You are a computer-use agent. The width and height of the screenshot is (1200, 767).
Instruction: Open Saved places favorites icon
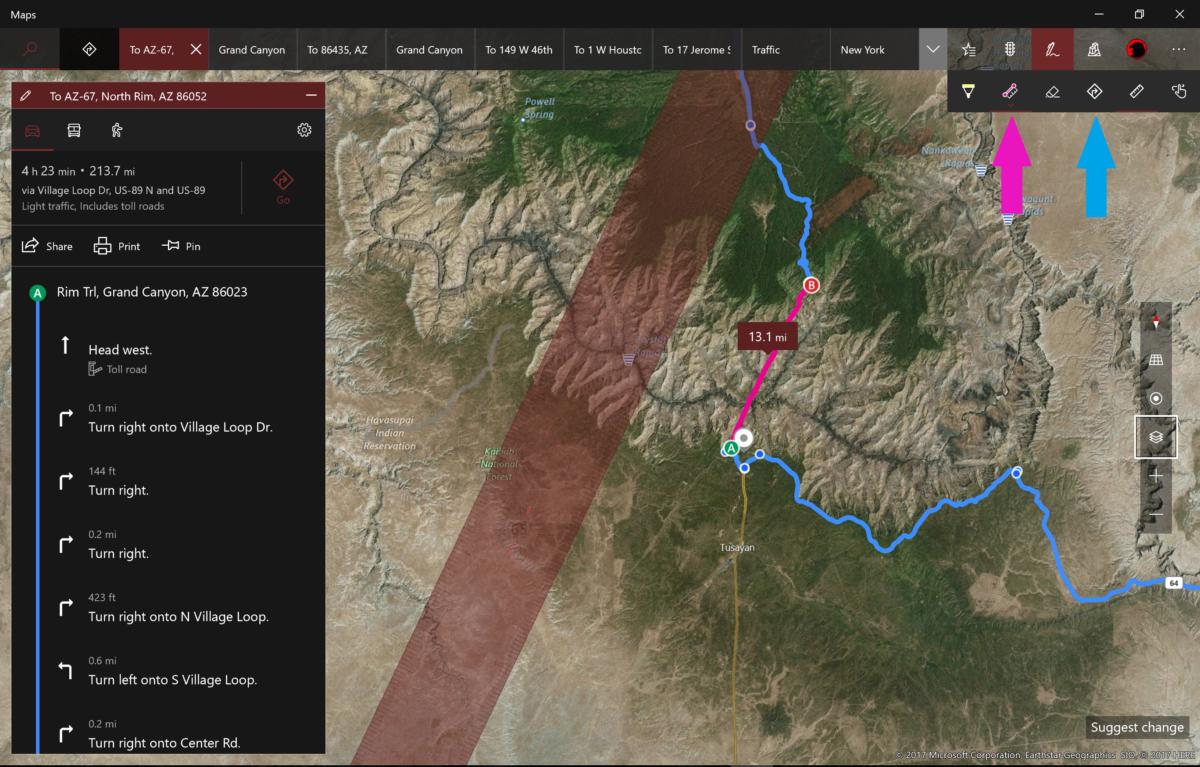tap(968, 49)
